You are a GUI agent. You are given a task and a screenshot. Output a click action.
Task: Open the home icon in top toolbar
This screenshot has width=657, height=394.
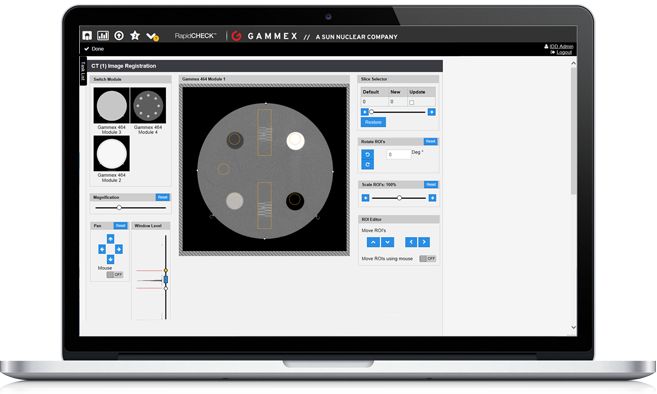tap(87, 36)
